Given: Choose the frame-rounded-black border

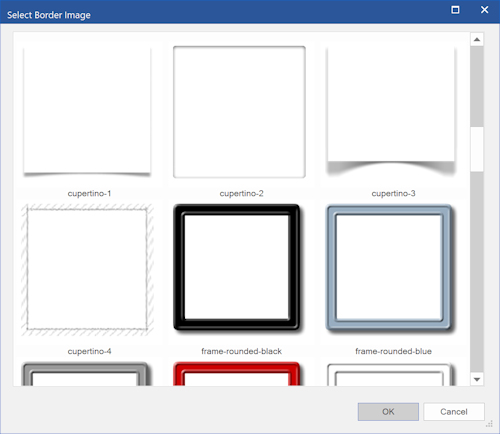Looking at the screenshot, I should [237, 268].
